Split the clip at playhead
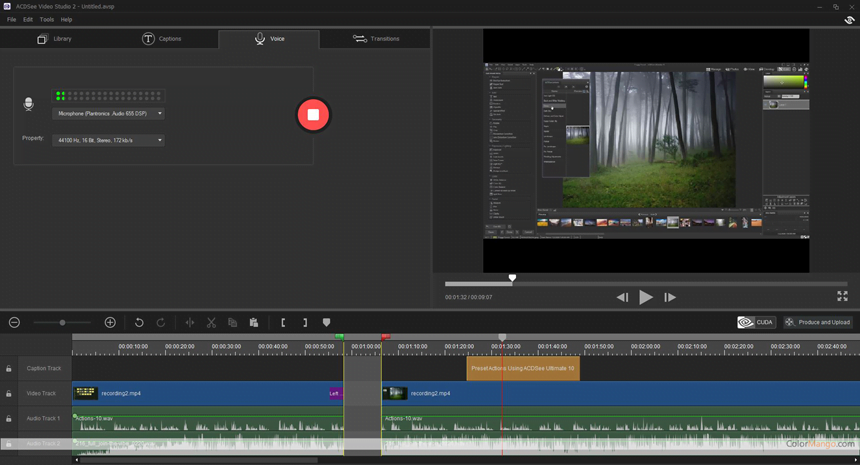The height and width of the screenshot is (465, 860). coord(190,322)
